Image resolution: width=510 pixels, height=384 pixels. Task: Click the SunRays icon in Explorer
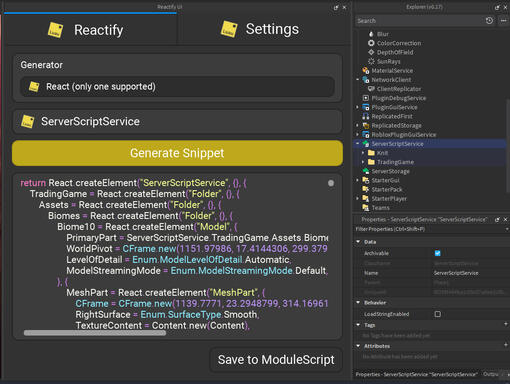(371, 61)
